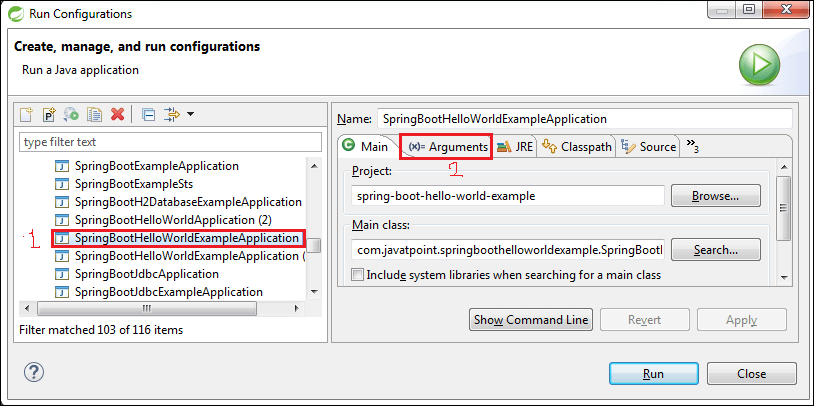814x406 pixels.
Task: Click the Show Command Line button
Action: click(x=531, y=320)
